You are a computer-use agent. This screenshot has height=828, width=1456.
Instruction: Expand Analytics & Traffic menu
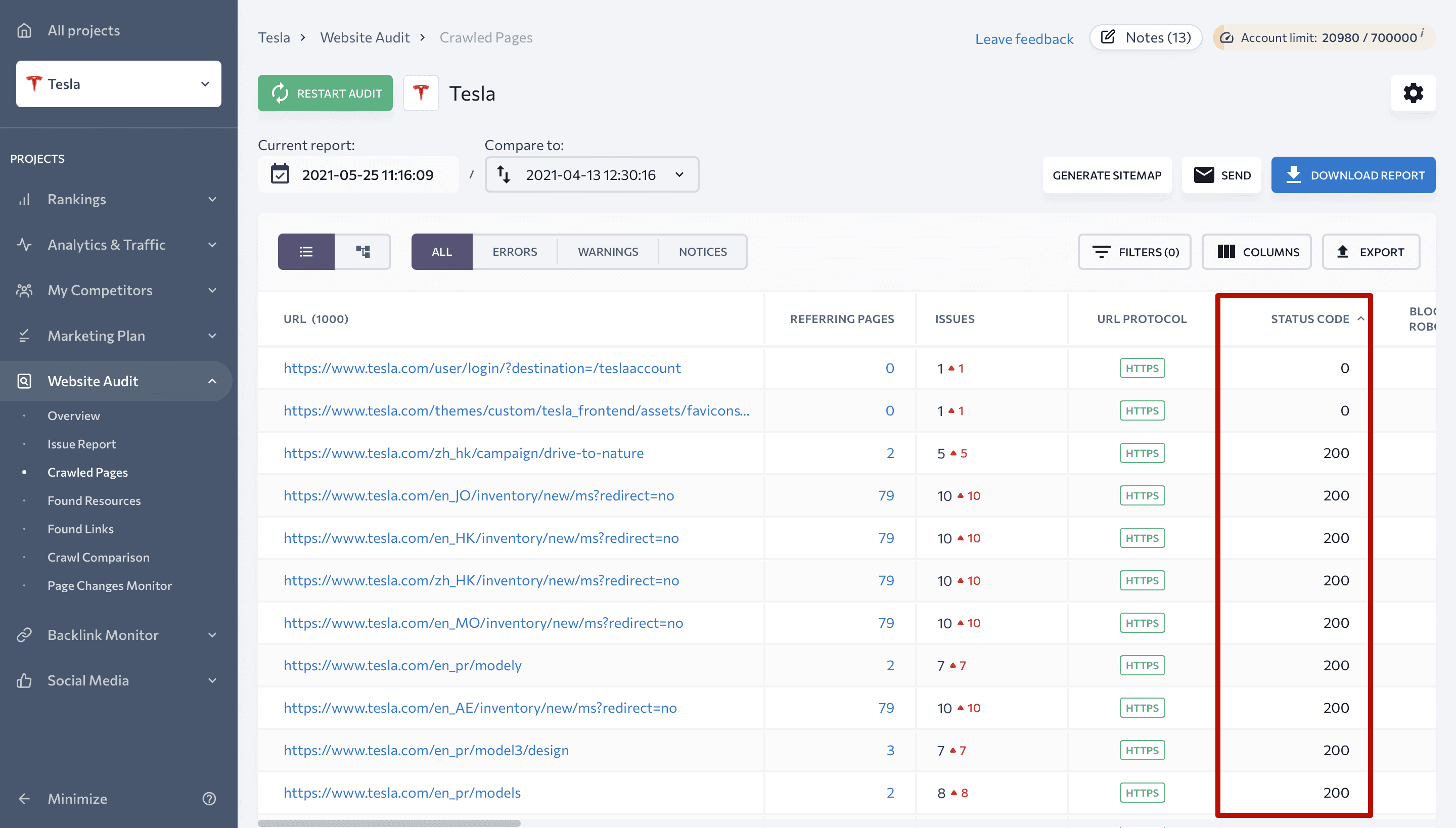[212, 245]
